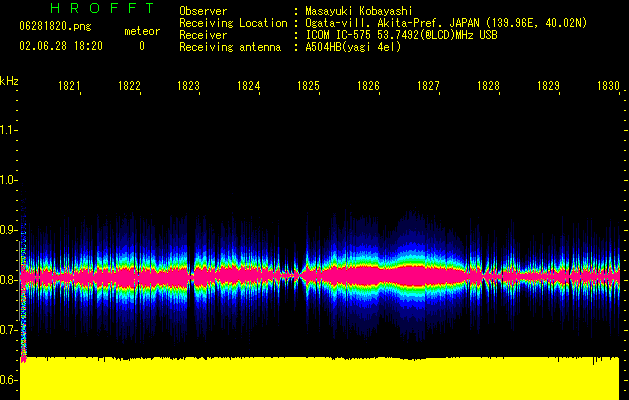
Task: Click the Receiver field label
Action: coord(203,35)
